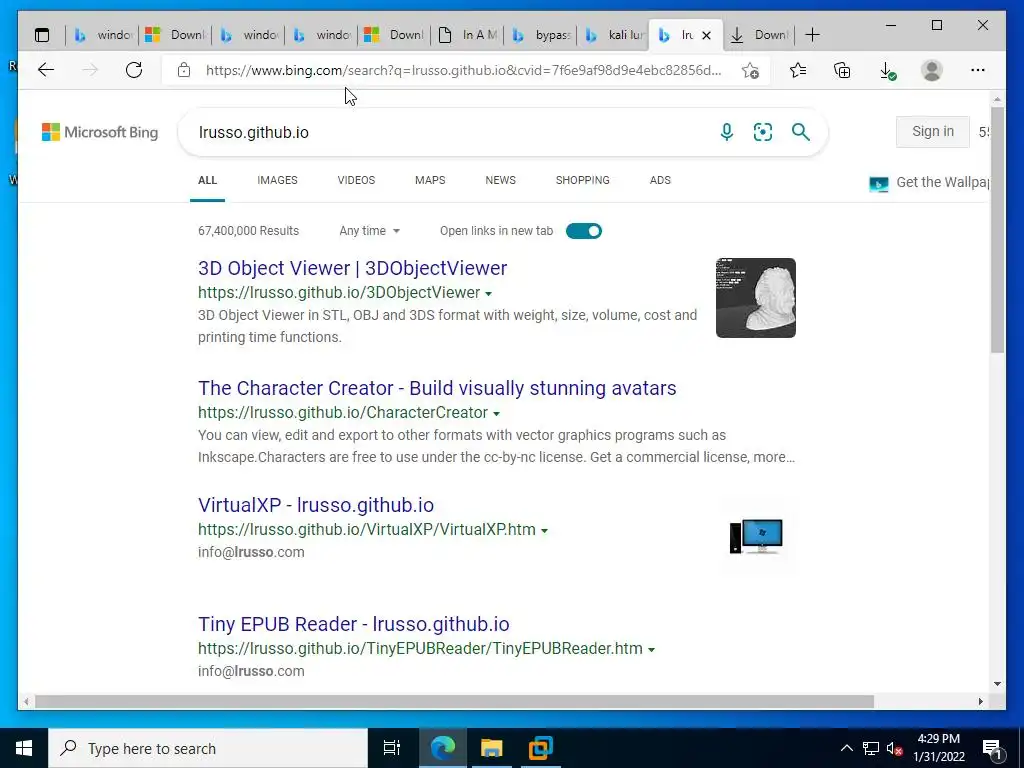Click the VirtualXP computer thumbnail

coord(756,536)
